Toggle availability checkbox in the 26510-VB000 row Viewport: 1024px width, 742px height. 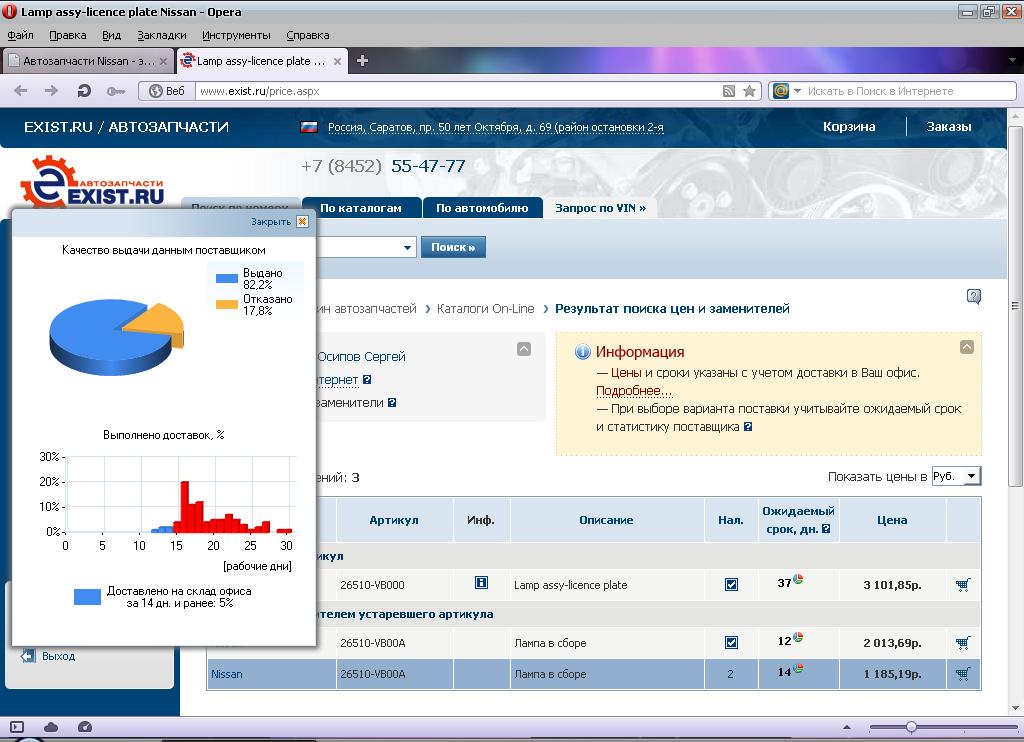pos(731,585)
